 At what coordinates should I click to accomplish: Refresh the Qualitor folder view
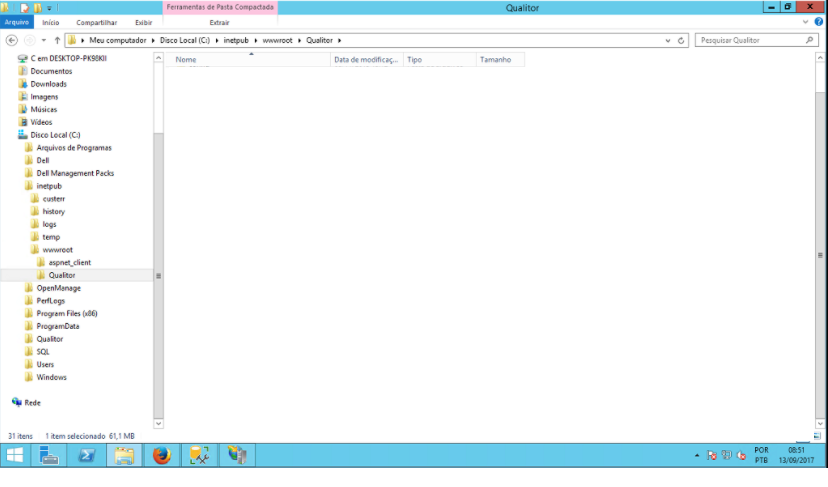coord(681,40)
